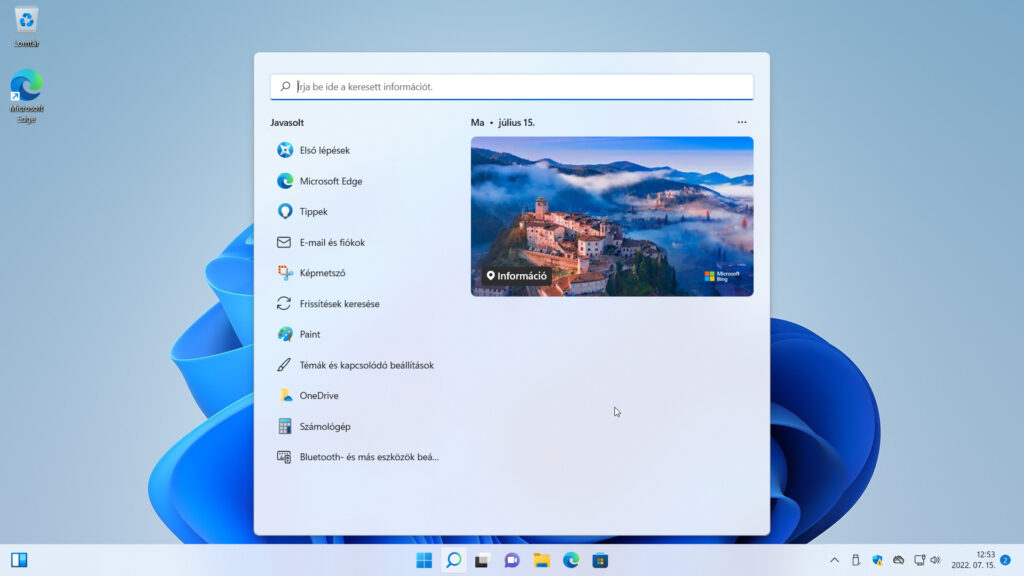
Task: Click the 'Számológép' label
Action: click(325, 426)
